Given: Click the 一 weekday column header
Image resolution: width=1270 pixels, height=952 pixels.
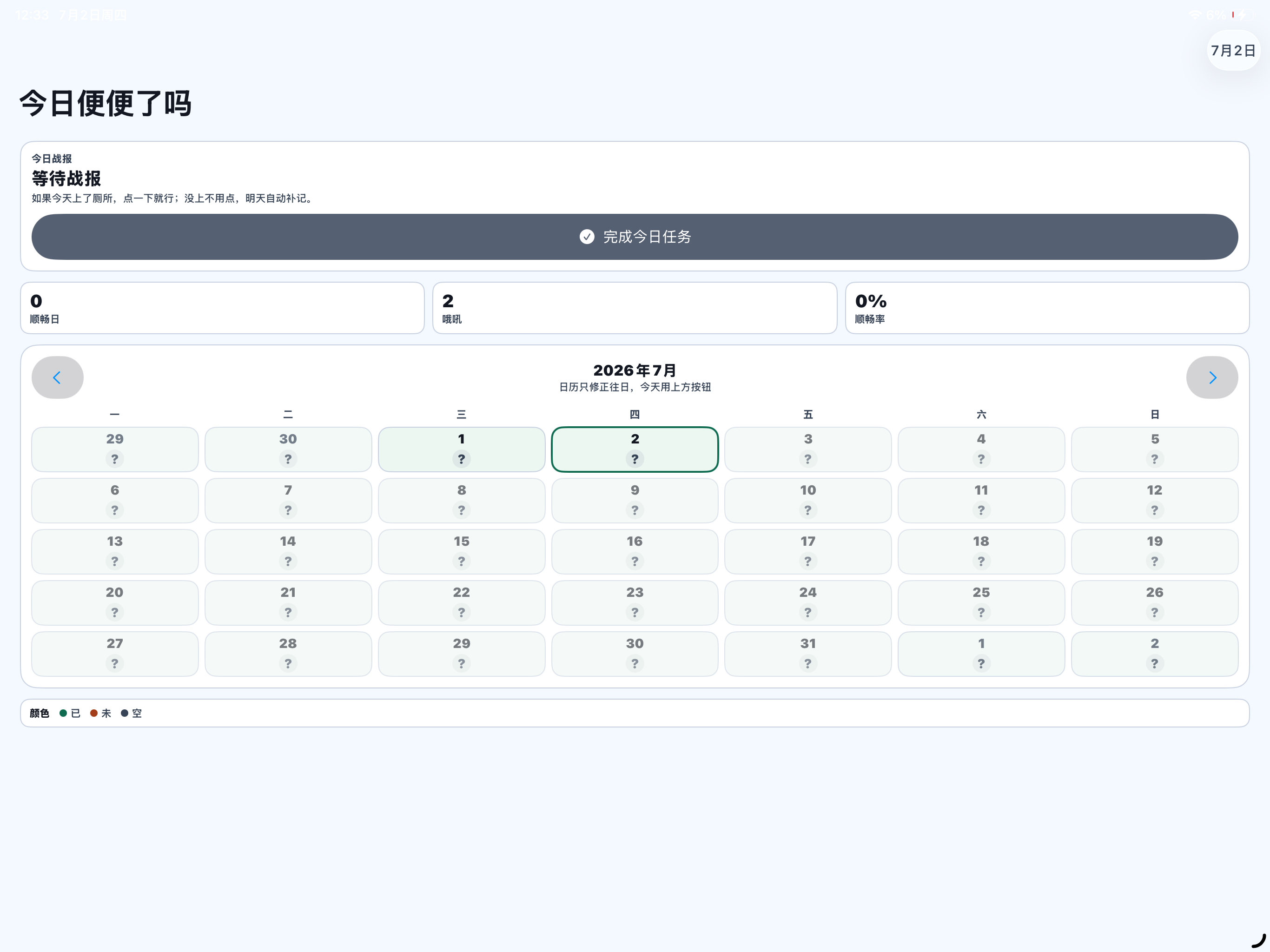Looking at the screenshot, I should click(115, 414).
